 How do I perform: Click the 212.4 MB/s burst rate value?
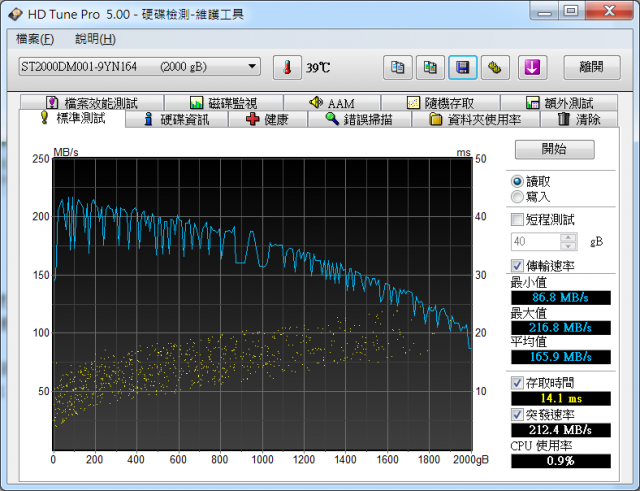[x=561, y=430]
